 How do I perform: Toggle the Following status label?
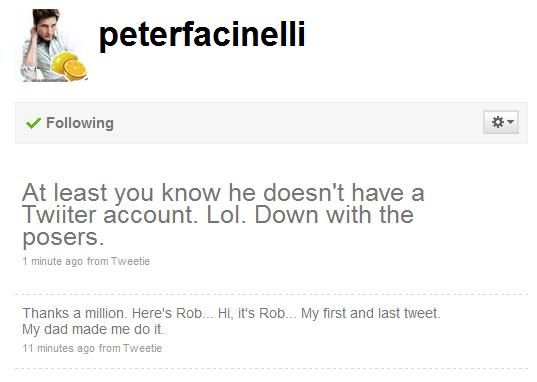[79, 123]
